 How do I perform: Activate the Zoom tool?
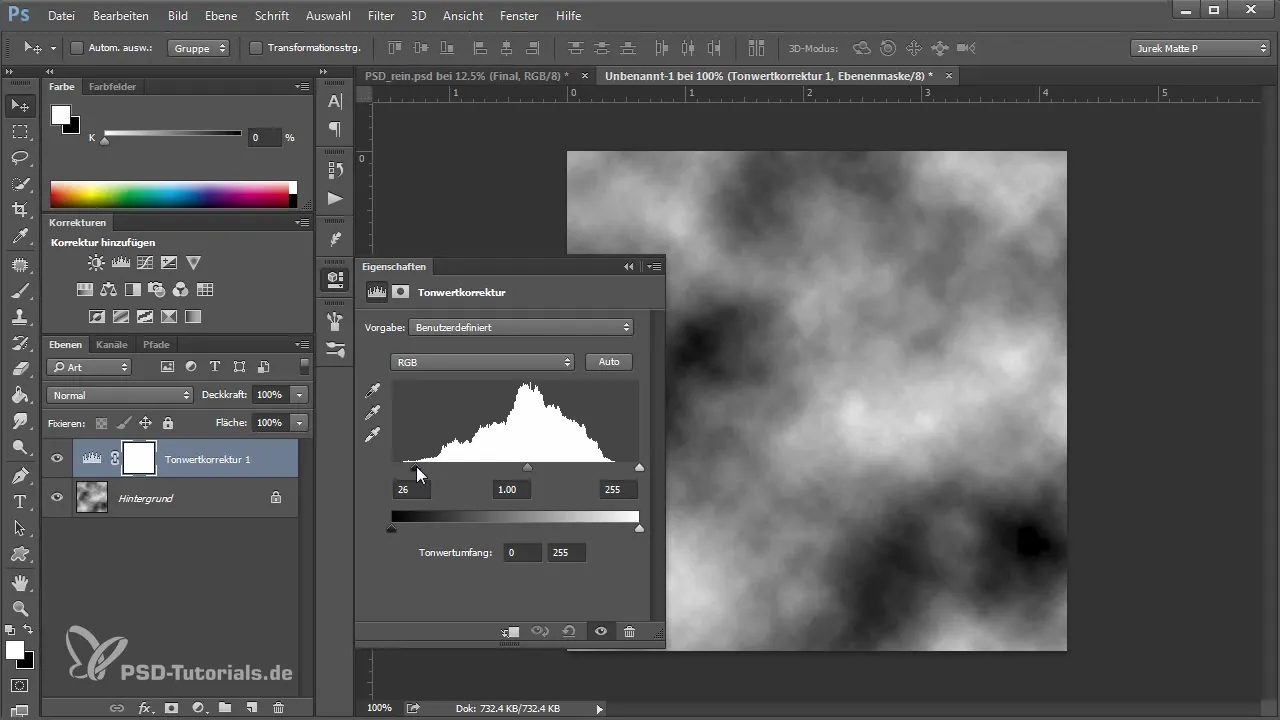pos(19,608)
